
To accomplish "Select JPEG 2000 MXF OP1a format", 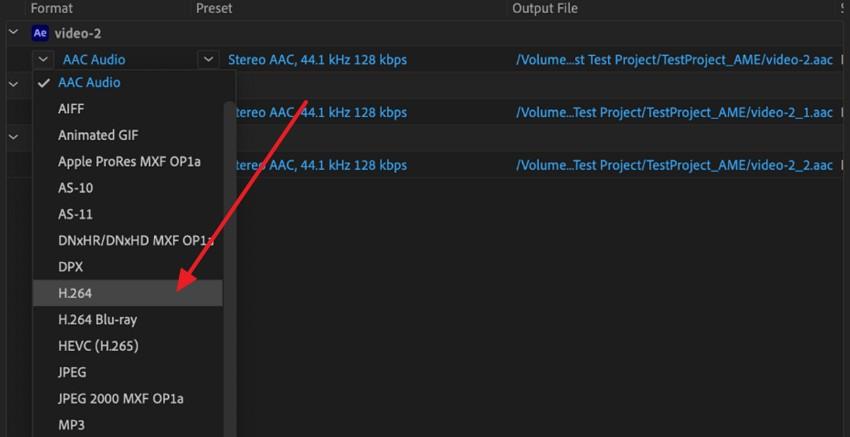I will [128, 399].
